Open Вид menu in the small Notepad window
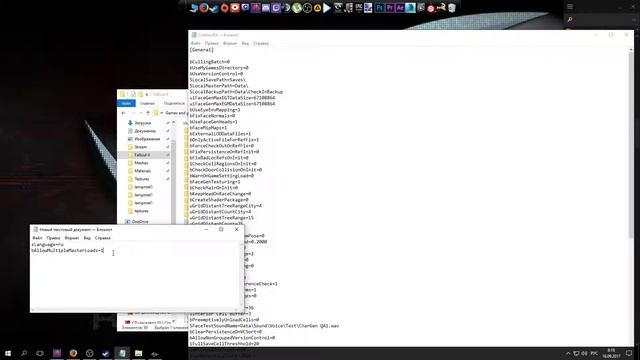Image resolution: width=640 pixels, height=360 pixels. click(87, 238)
